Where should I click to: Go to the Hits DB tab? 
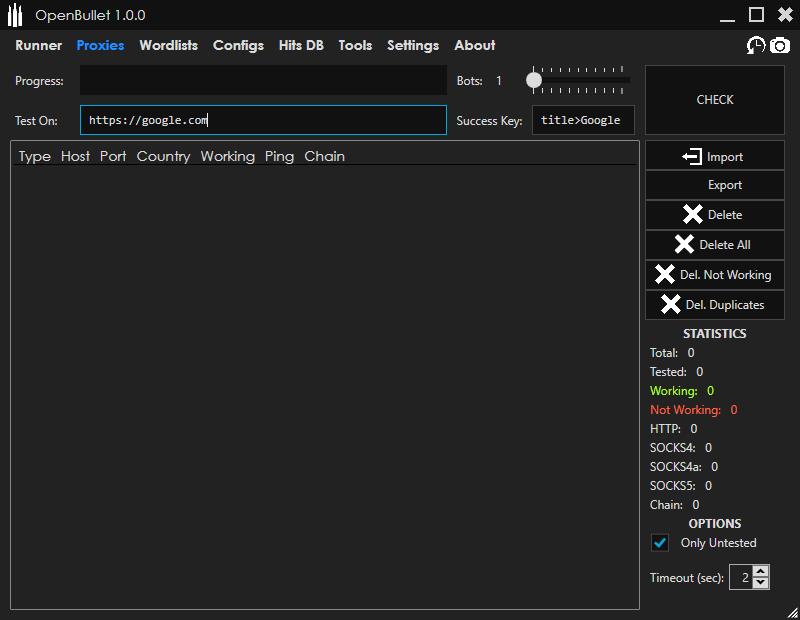(x=301, y=45)
